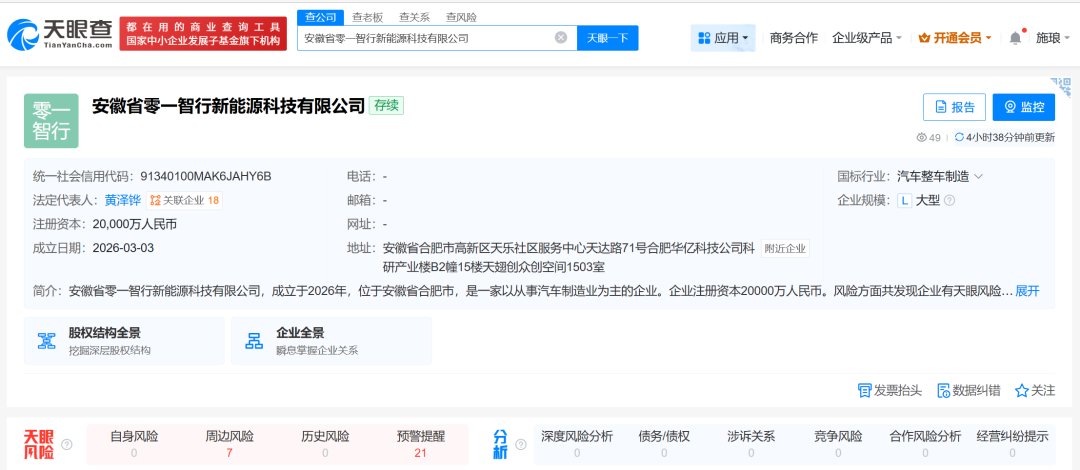The image size is (1080, 470).
Task: Select the 预警提醒 21 item
Action: 421,445
